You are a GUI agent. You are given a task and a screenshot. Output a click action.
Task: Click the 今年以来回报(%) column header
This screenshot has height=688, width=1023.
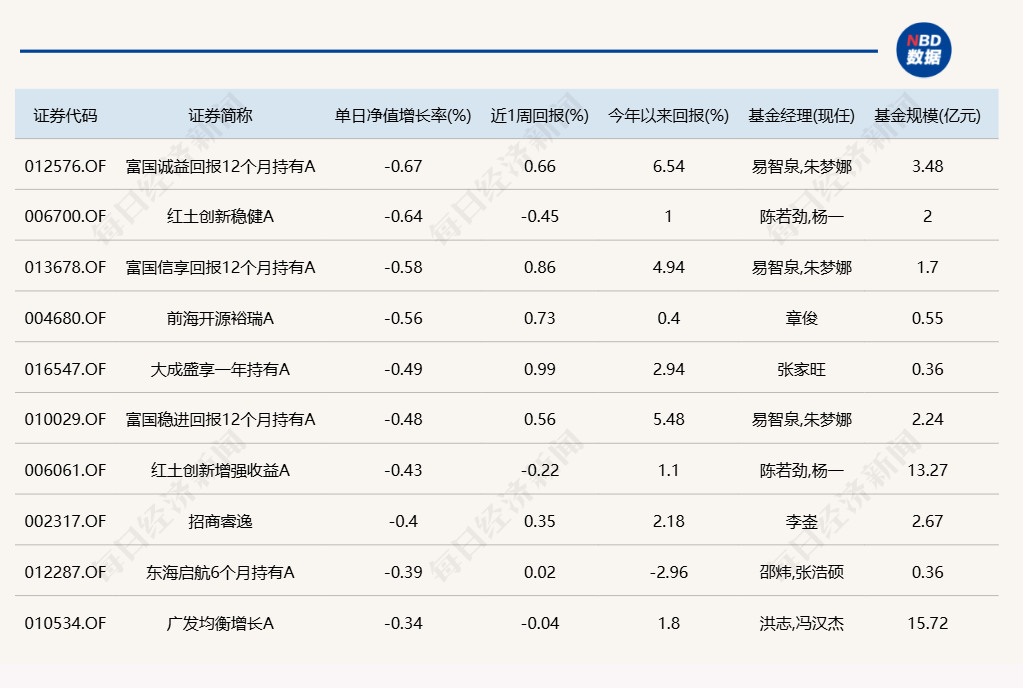pyautogui.click(x=668, y=115)
